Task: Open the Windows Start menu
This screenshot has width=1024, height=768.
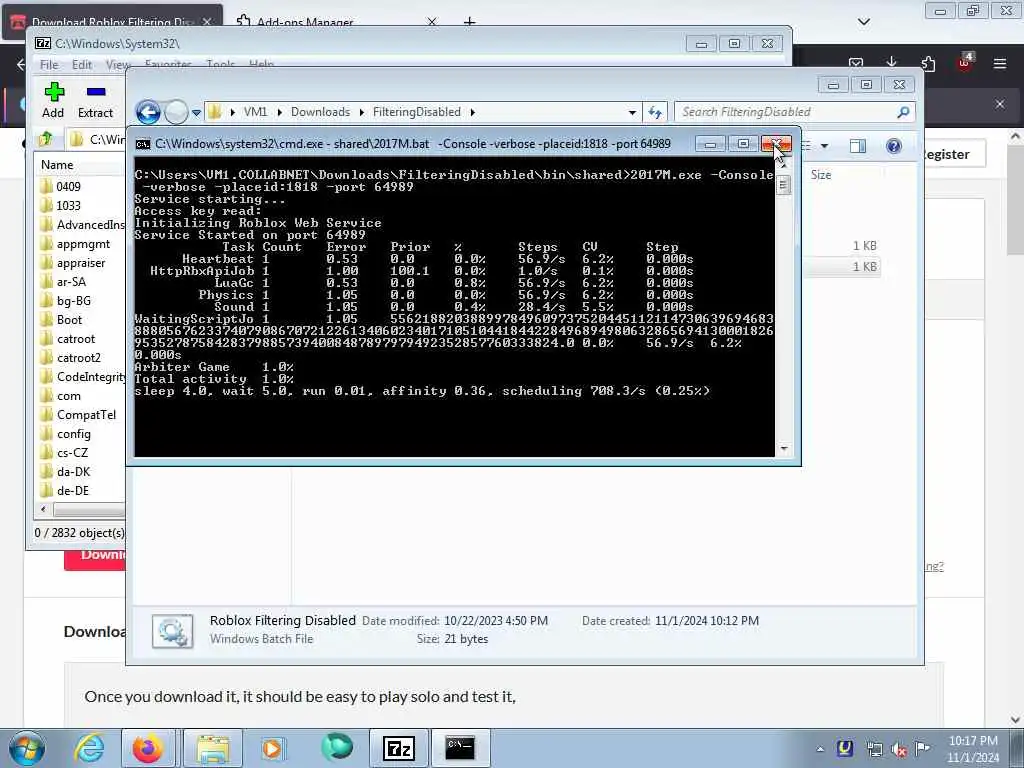Action: [26, 748]
